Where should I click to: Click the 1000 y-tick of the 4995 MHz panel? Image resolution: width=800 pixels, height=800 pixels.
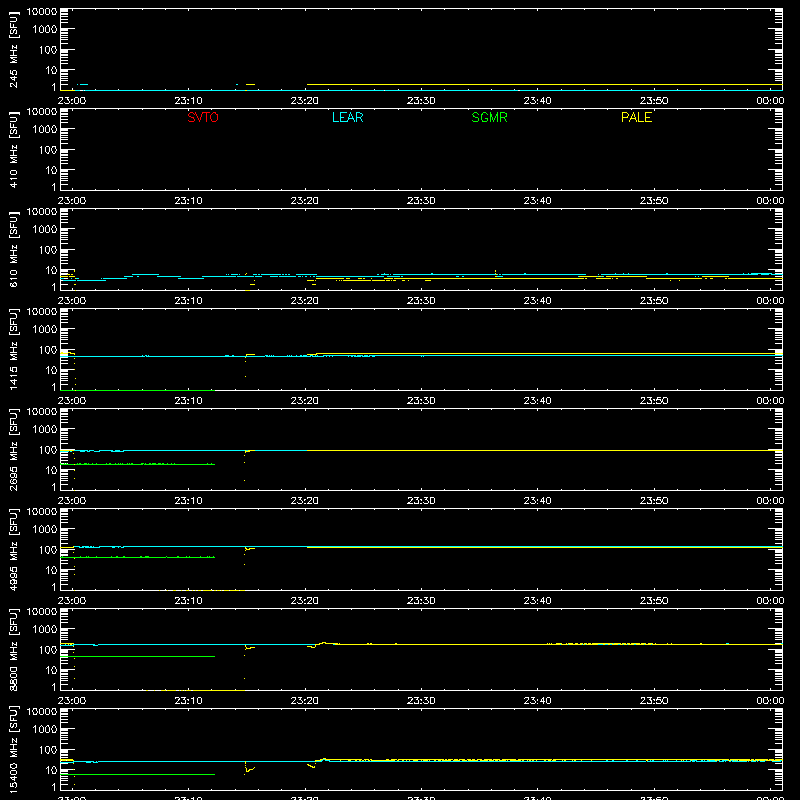[x=45, y=529]
